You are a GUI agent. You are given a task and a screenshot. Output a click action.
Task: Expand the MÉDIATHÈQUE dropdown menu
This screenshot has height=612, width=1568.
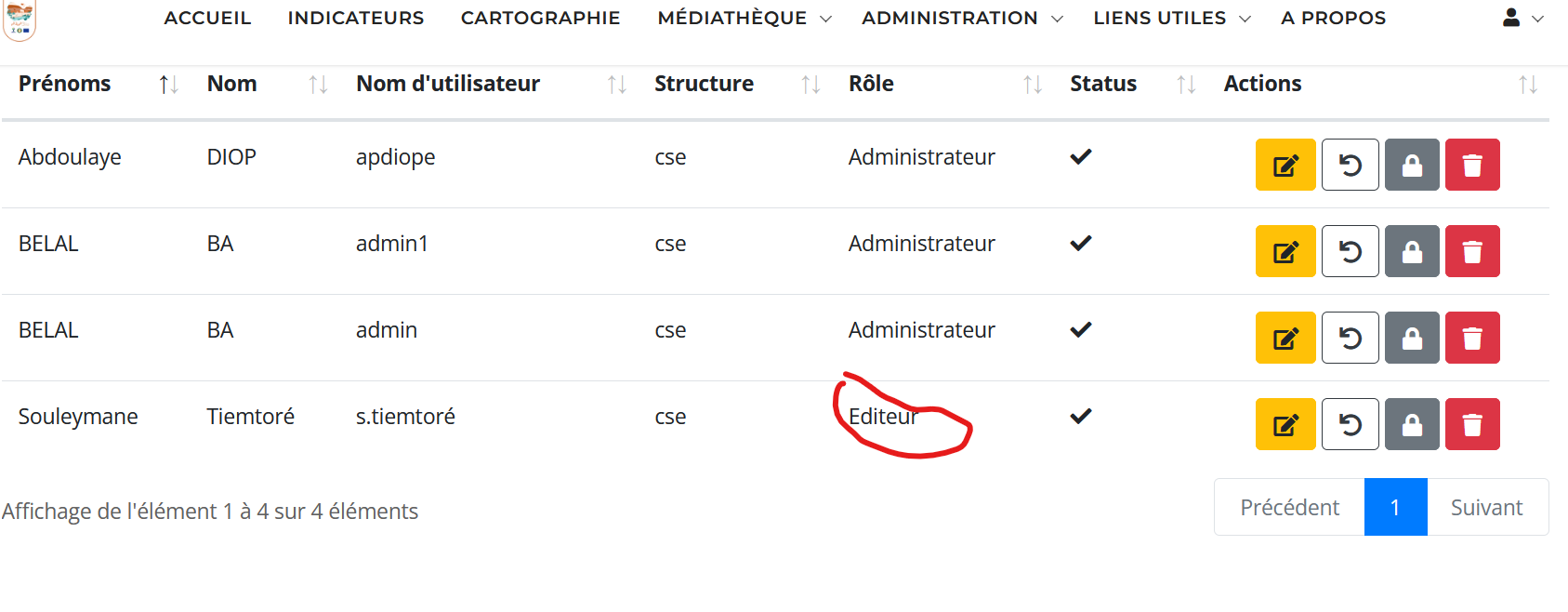[x=744, y=18]
